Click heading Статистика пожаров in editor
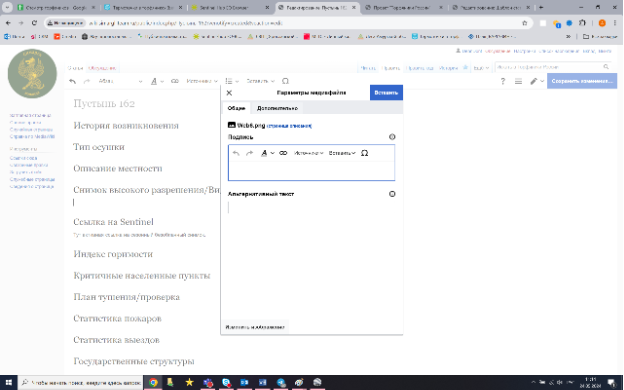624x390 pixels. pos(117,319)
